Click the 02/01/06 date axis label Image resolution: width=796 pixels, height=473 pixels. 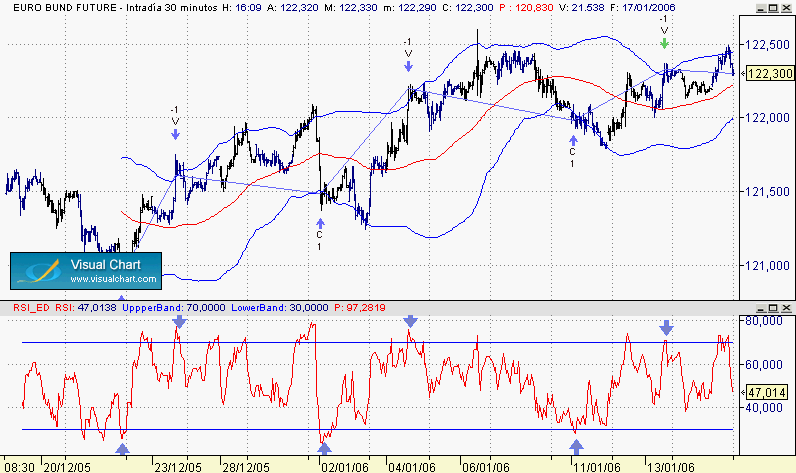[345, 467]
